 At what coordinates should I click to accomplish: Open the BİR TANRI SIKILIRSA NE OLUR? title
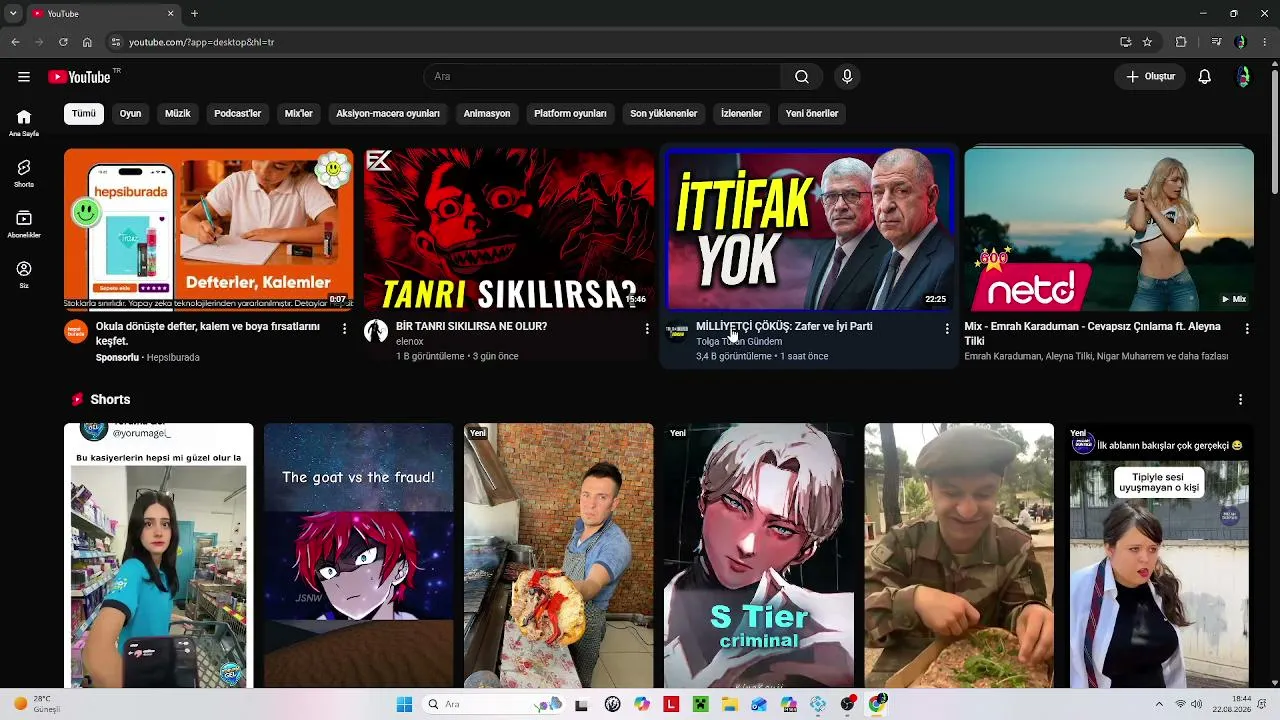pyautogui.click(x=471, y=326)
